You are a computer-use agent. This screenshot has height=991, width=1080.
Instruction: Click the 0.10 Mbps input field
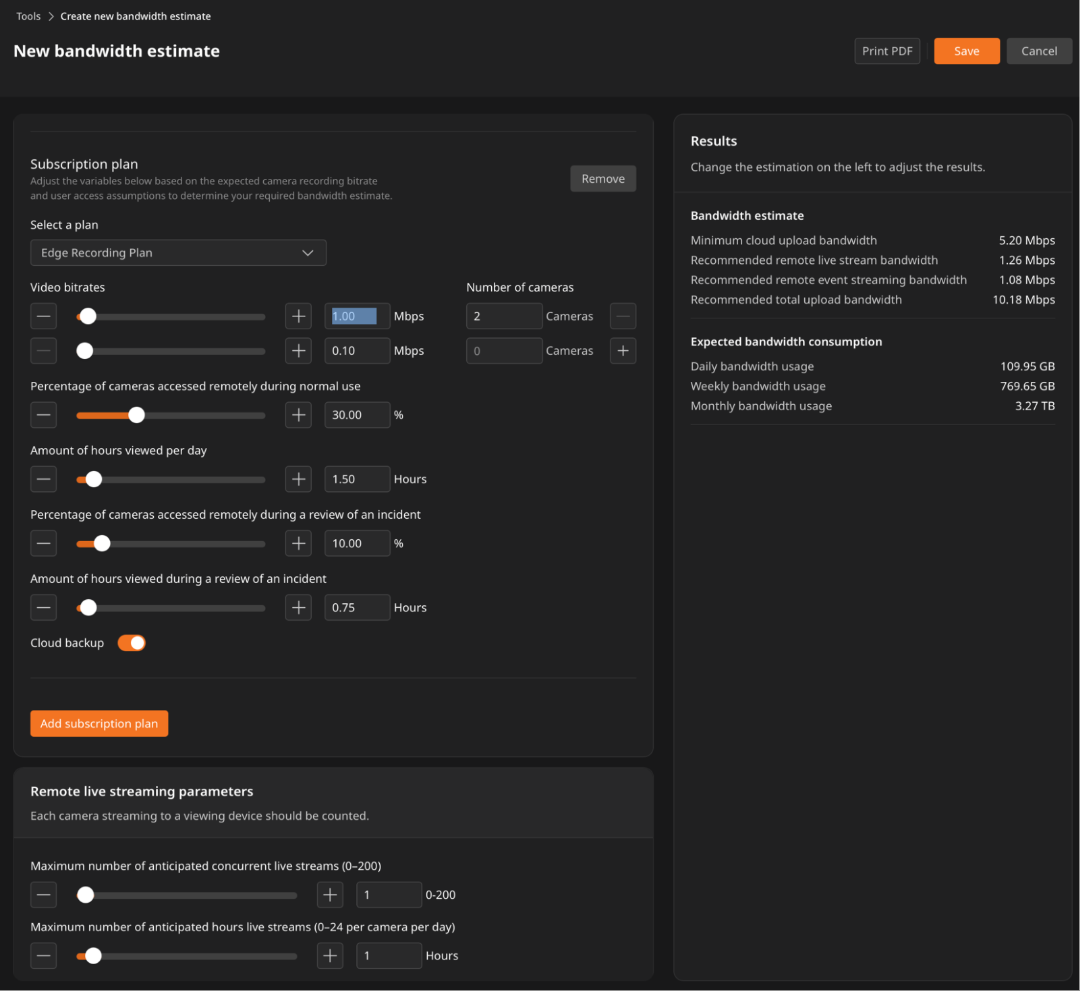click(357, 351)
